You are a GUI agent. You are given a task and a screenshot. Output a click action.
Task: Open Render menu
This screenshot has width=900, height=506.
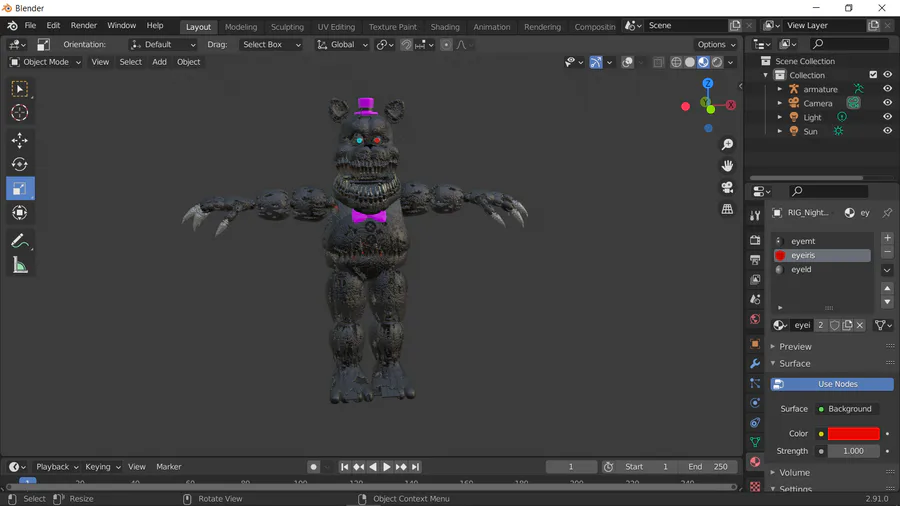coord(84,26)
